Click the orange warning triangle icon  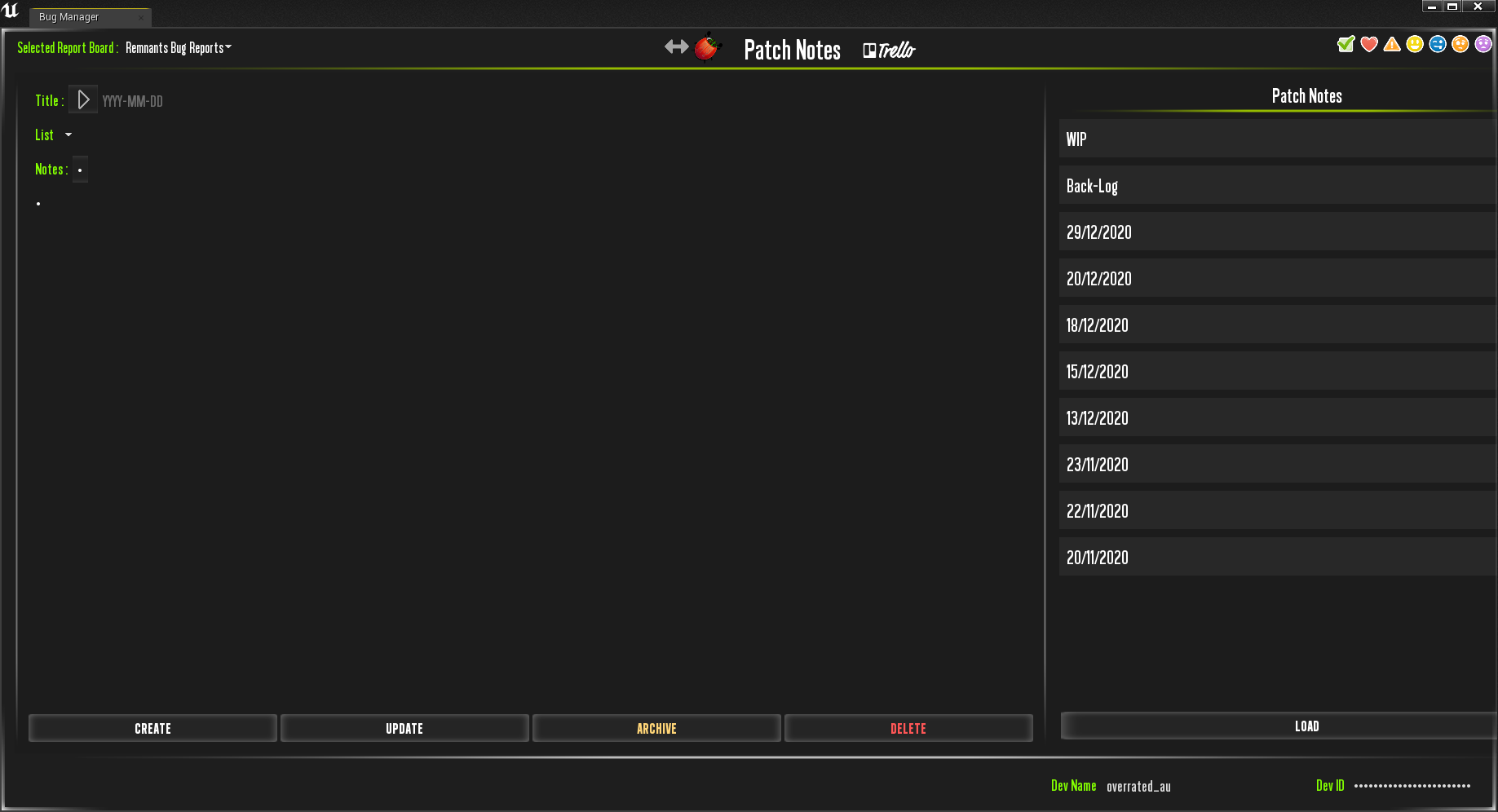tap(1392, 44)
